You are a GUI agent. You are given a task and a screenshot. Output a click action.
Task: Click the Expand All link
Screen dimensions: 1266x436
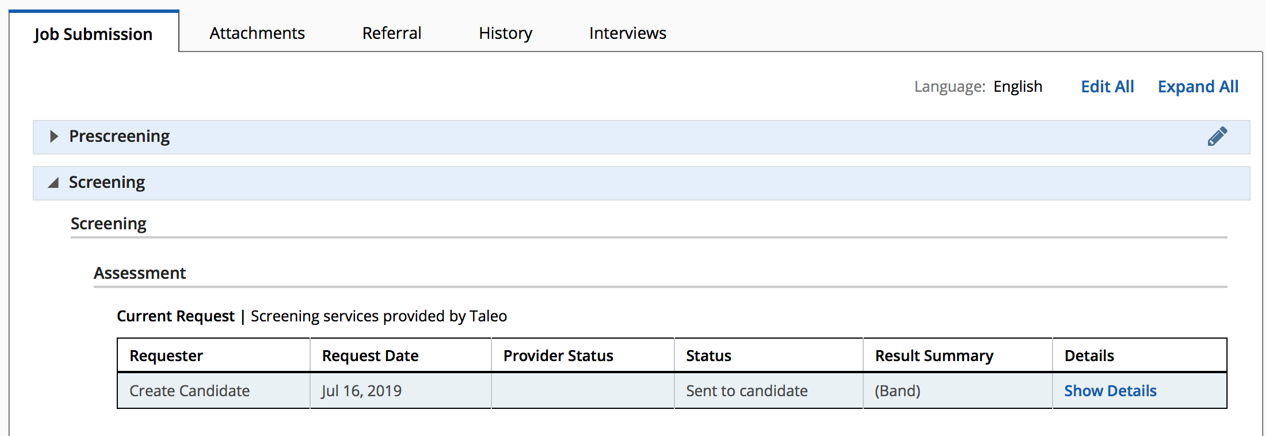[1198, 87]
